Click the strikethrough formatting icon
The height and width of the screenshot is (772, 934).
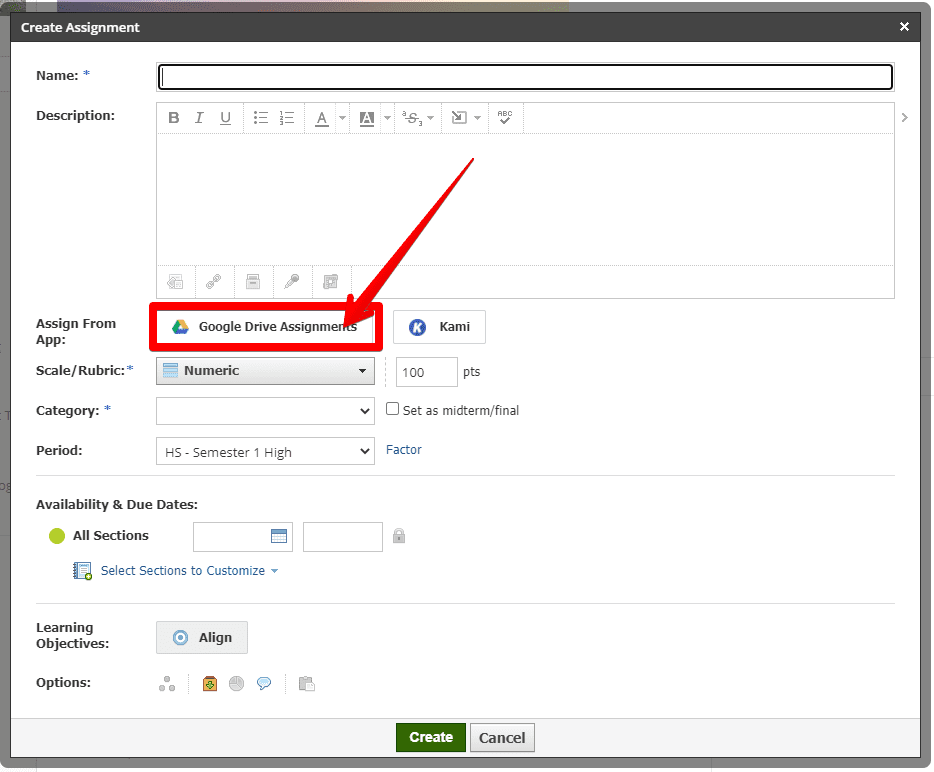pyautogui.click(x=412, y=118)
